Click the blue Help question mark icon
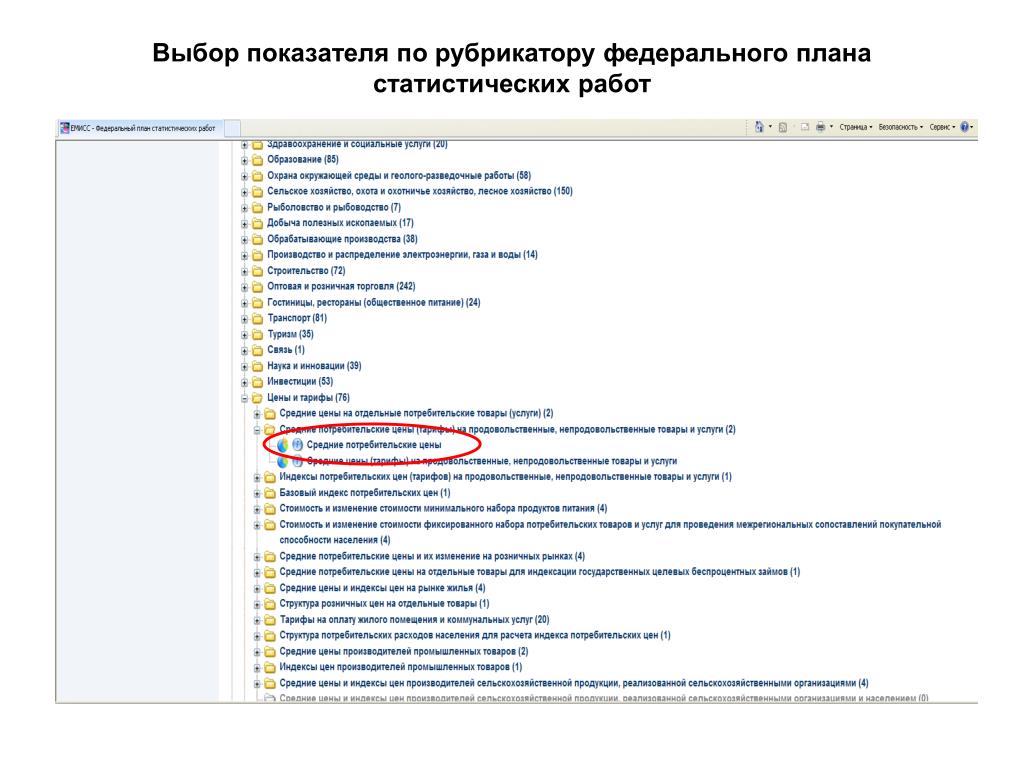Image resolution: width=1024 pixels, height=768 pixels. [x=965, y=127]
